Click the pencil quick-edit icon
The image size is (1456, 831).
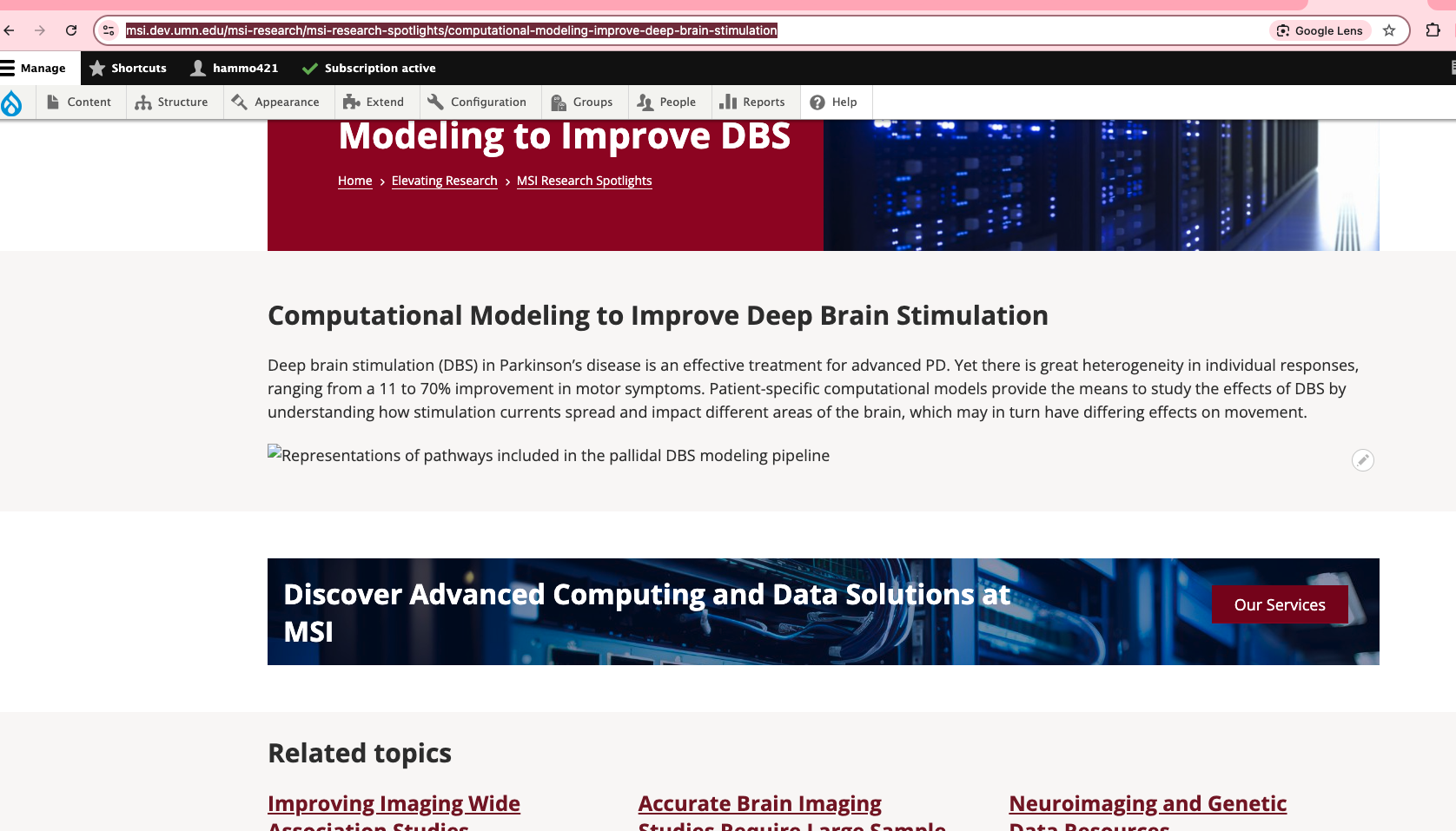1362,460
